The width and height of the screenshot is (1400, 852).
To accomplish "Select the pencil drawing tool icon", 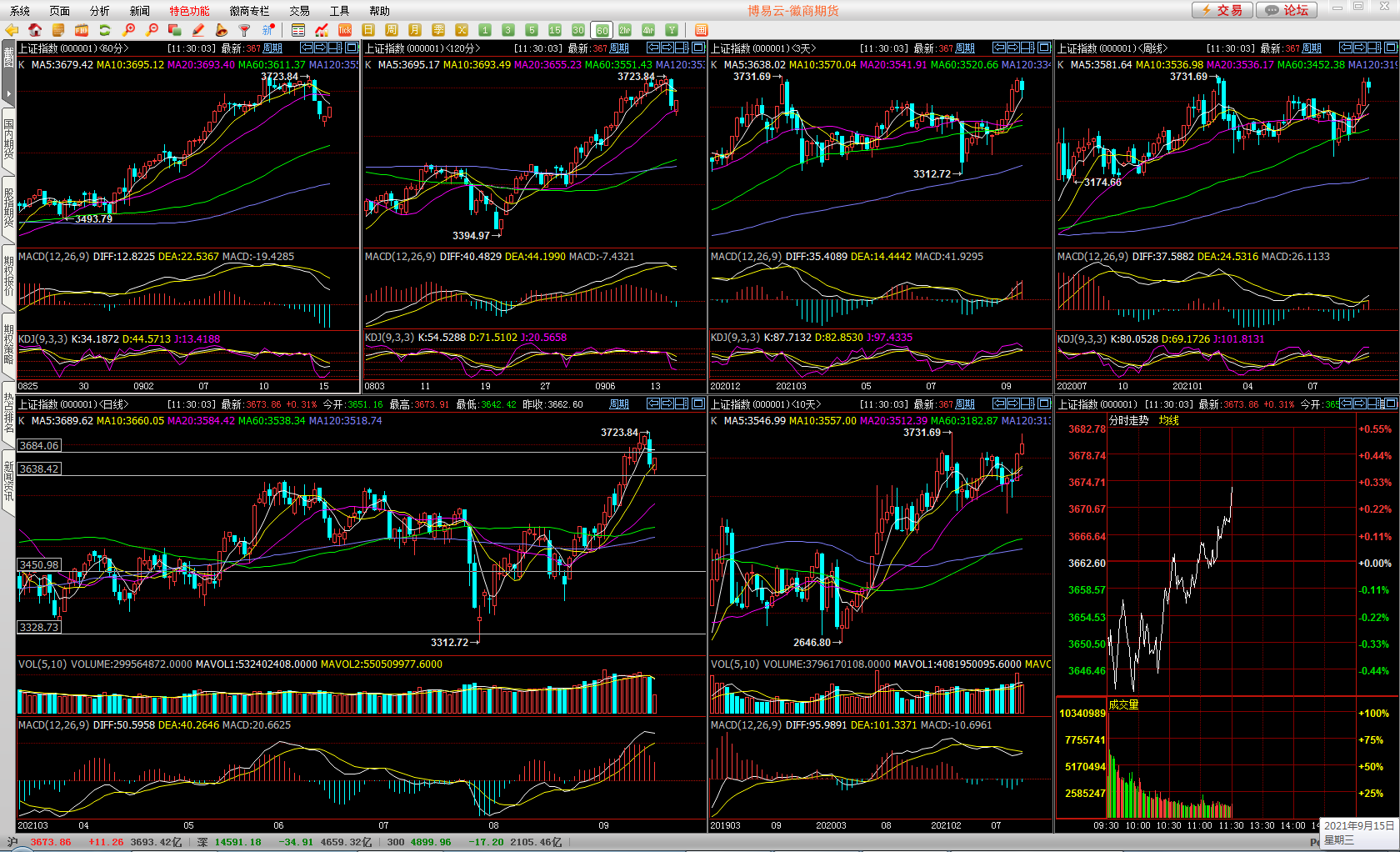I will 198,30.
